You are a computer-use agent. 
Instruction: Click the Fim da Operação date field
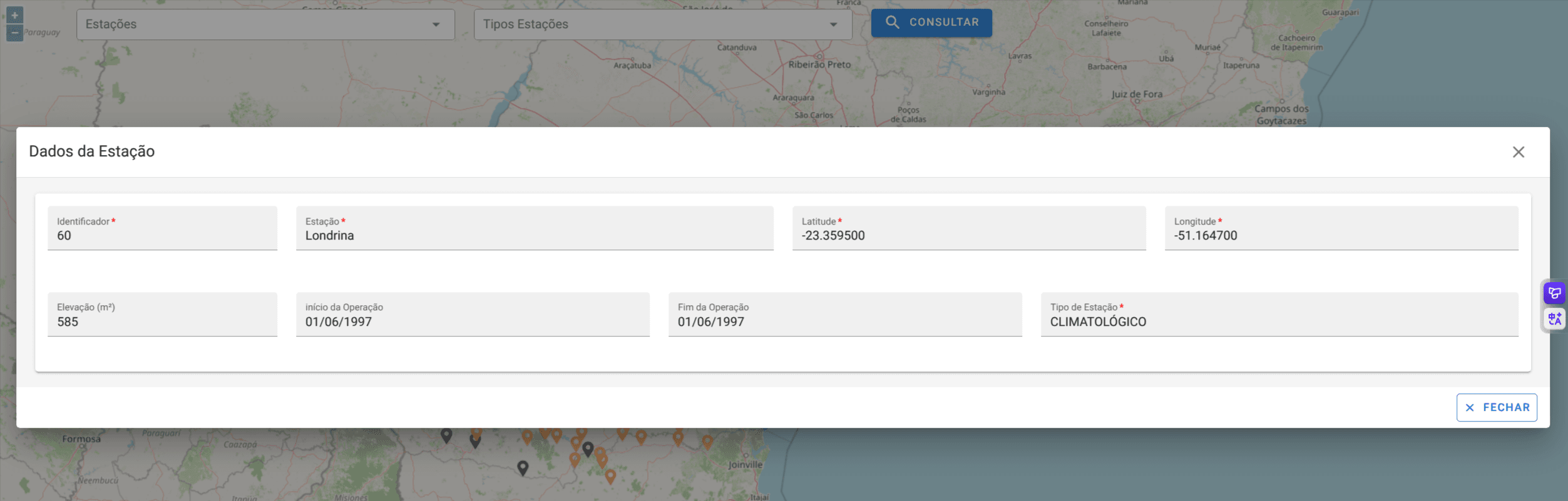(844, 321)
